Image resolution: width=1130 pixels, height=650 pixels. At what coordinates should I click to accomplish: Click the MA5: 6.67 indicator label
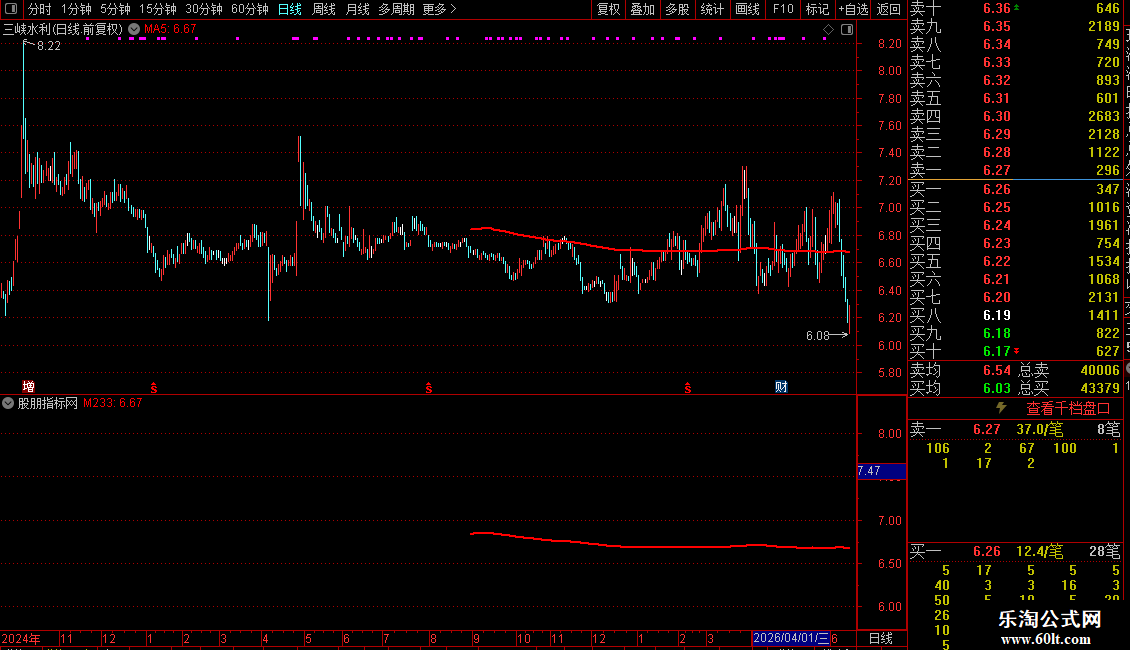(170, 29)
